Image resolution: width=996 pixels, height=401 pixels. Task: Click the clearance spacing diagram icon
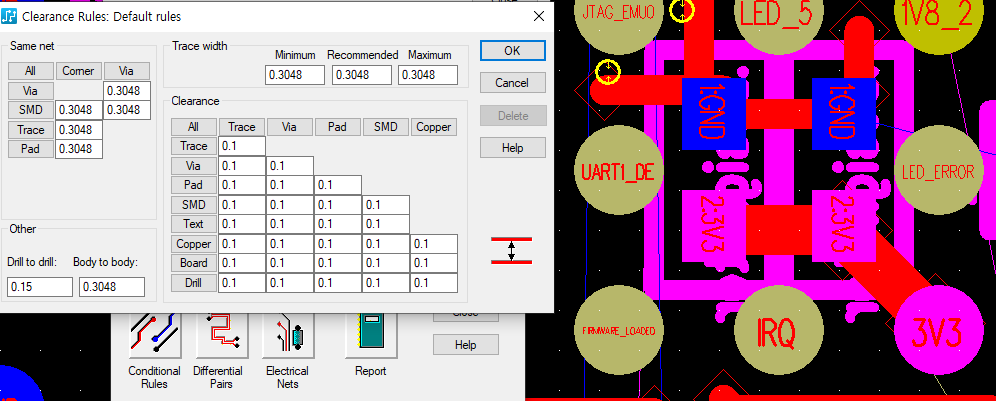[511, 250]
